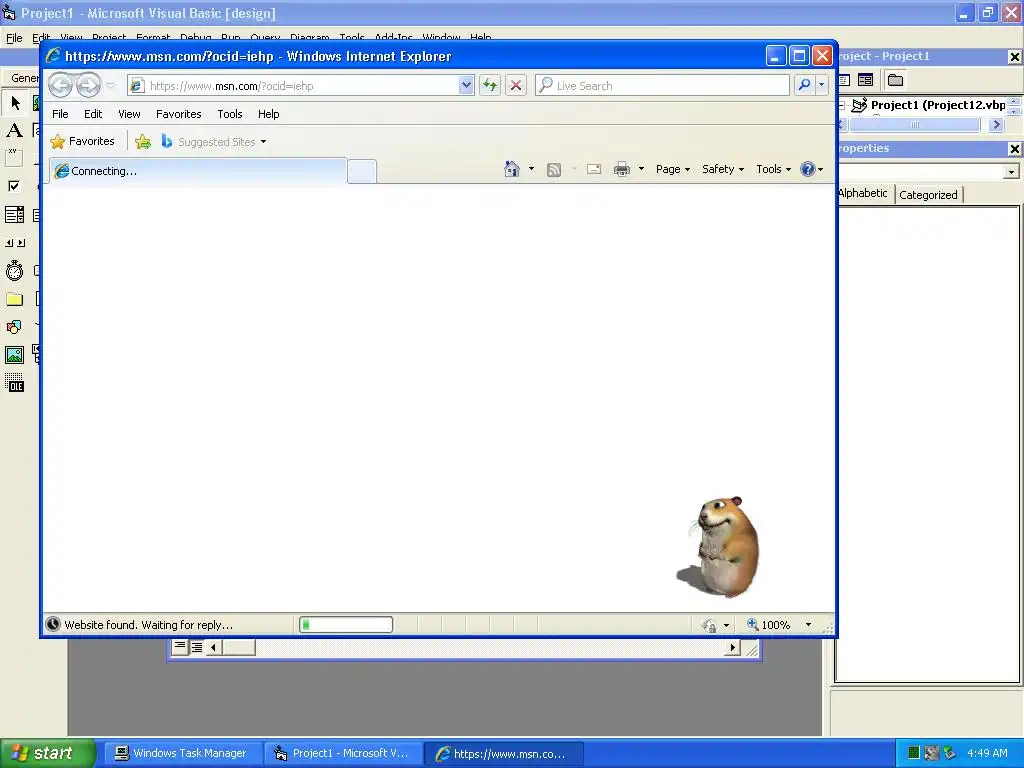Open the search provider options dropdown
The width and height of the screenshot is (1024, 768).
tap(822, 85)
